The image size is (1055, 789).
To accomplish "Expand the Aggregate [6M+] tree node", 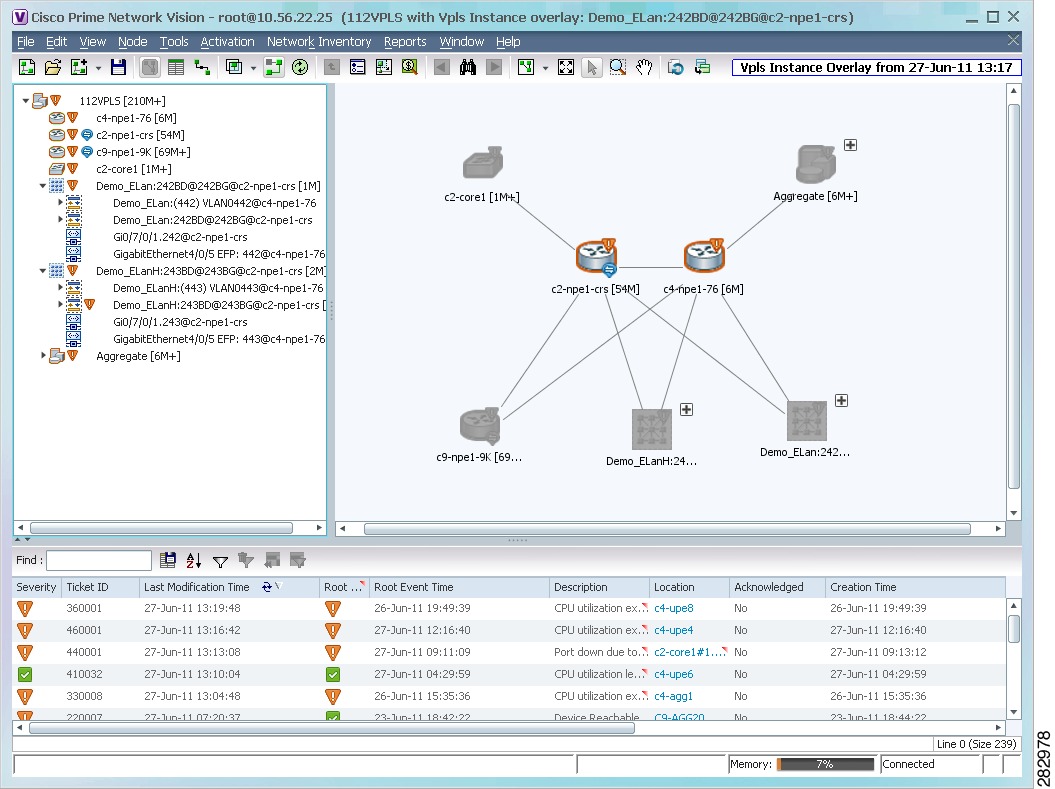I will (43, 355).
